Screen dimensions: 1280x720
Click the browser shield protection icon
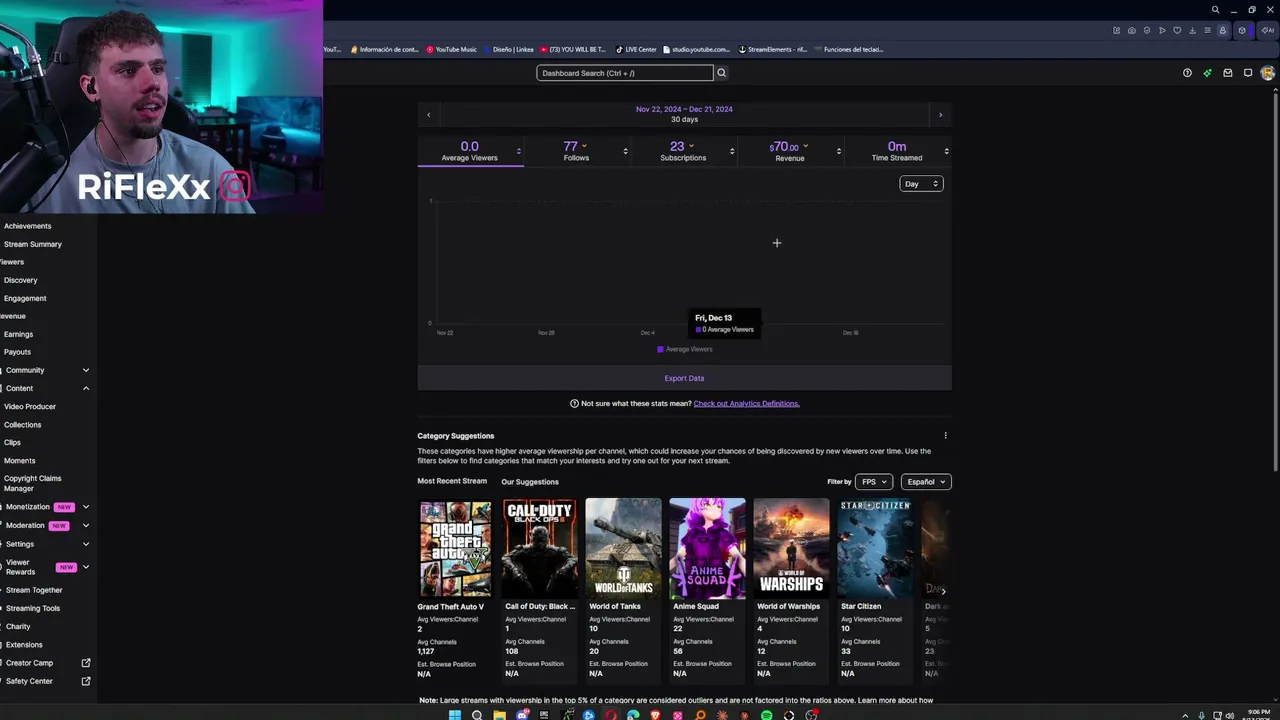click(x=1147, y=30)
